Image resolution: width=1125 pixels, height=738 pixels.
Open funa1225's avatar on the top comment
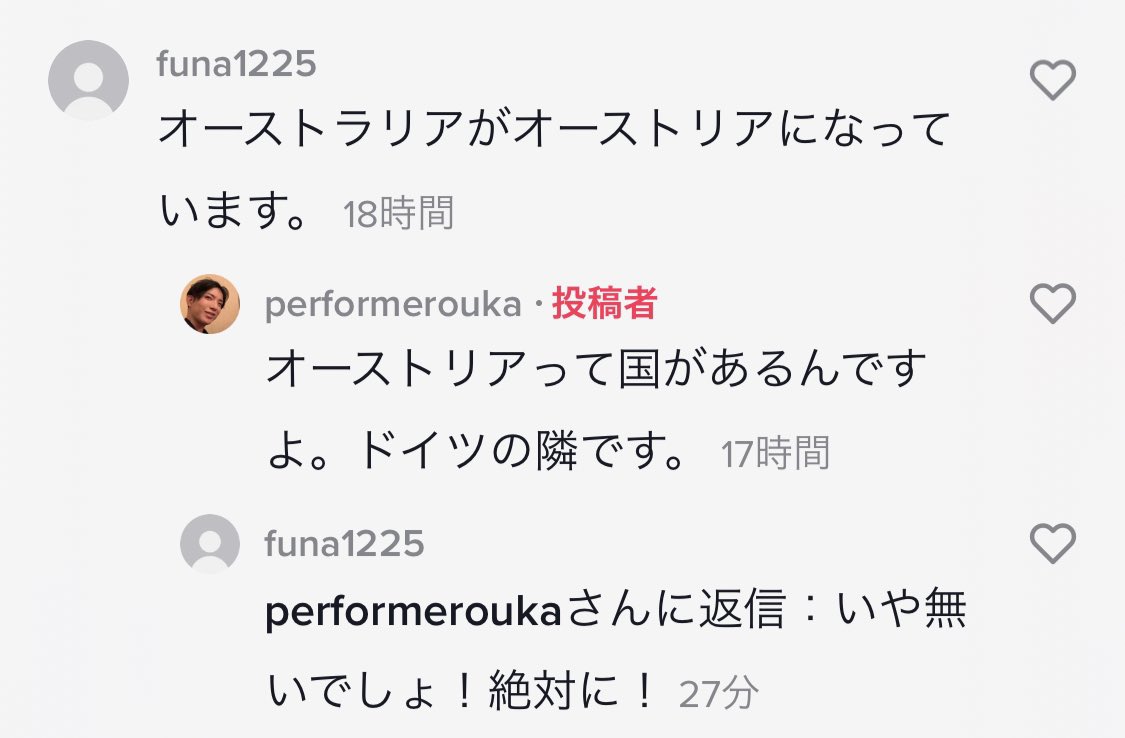pyautogui.click(x=88, y=80)
